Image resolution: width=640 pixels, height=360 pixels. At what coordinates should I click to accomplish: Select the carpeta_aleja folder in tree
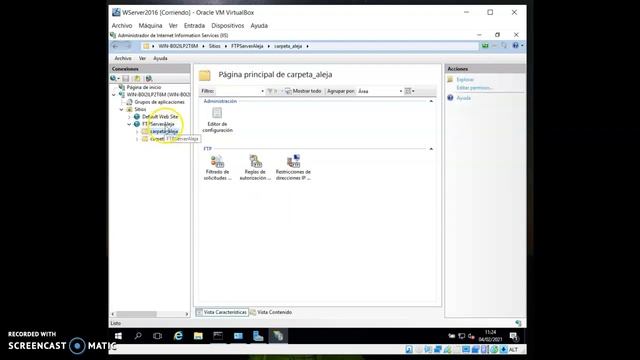click(x=164, y=131)
